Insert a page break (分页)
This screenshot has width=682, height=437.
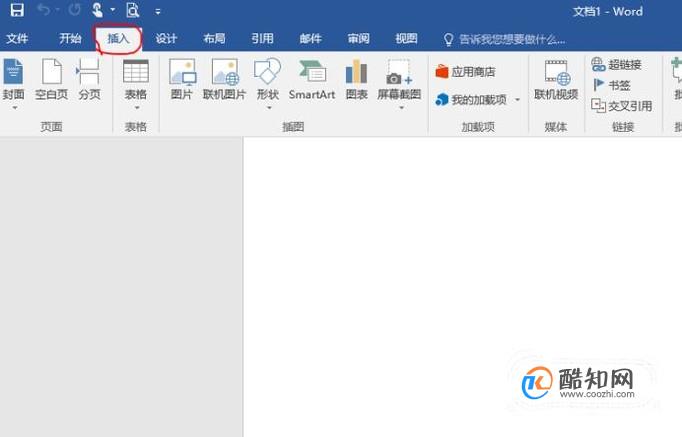[90, 80]
